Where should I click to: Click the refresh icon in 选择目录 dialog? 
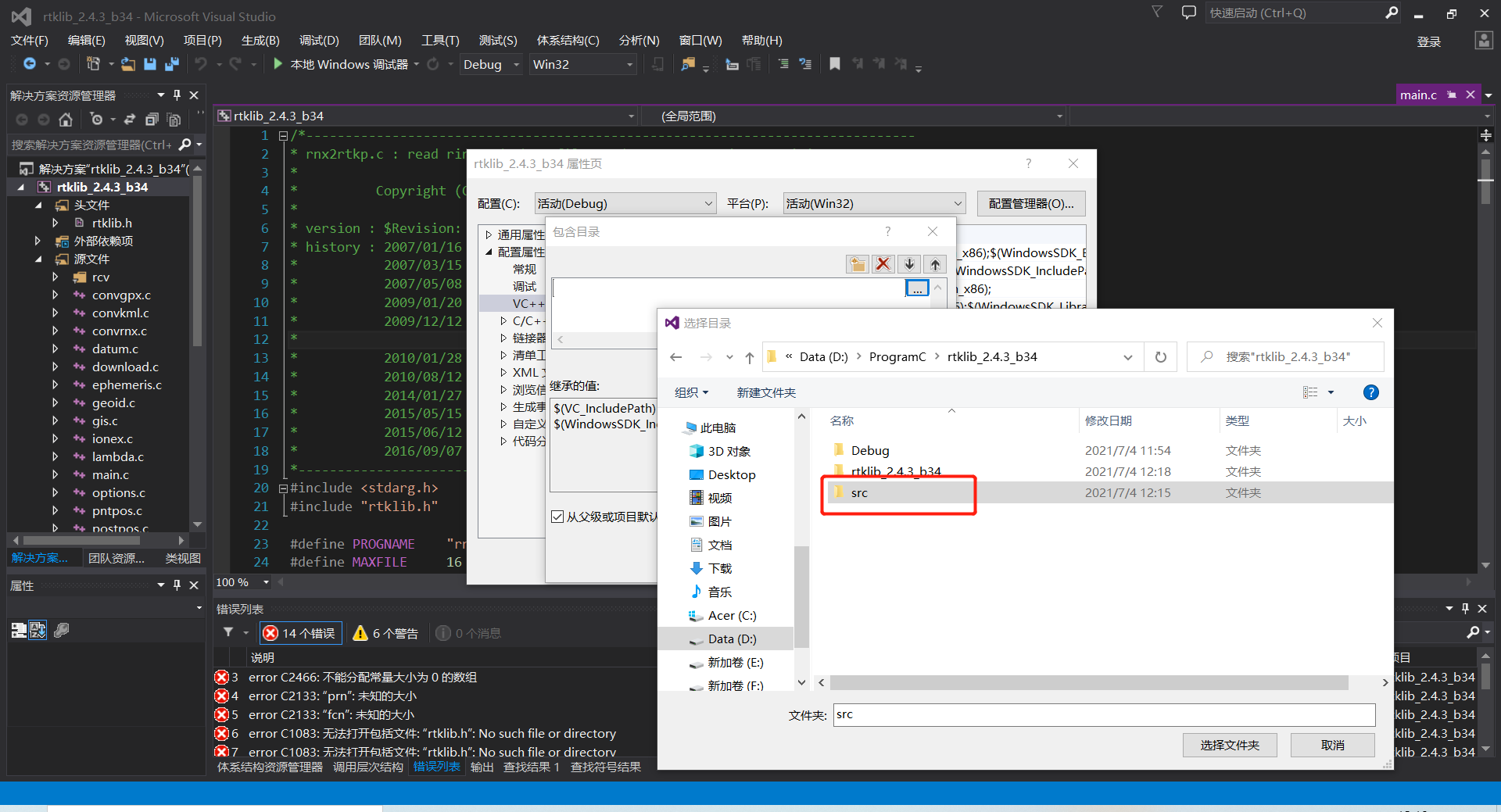pos(1160,356)
